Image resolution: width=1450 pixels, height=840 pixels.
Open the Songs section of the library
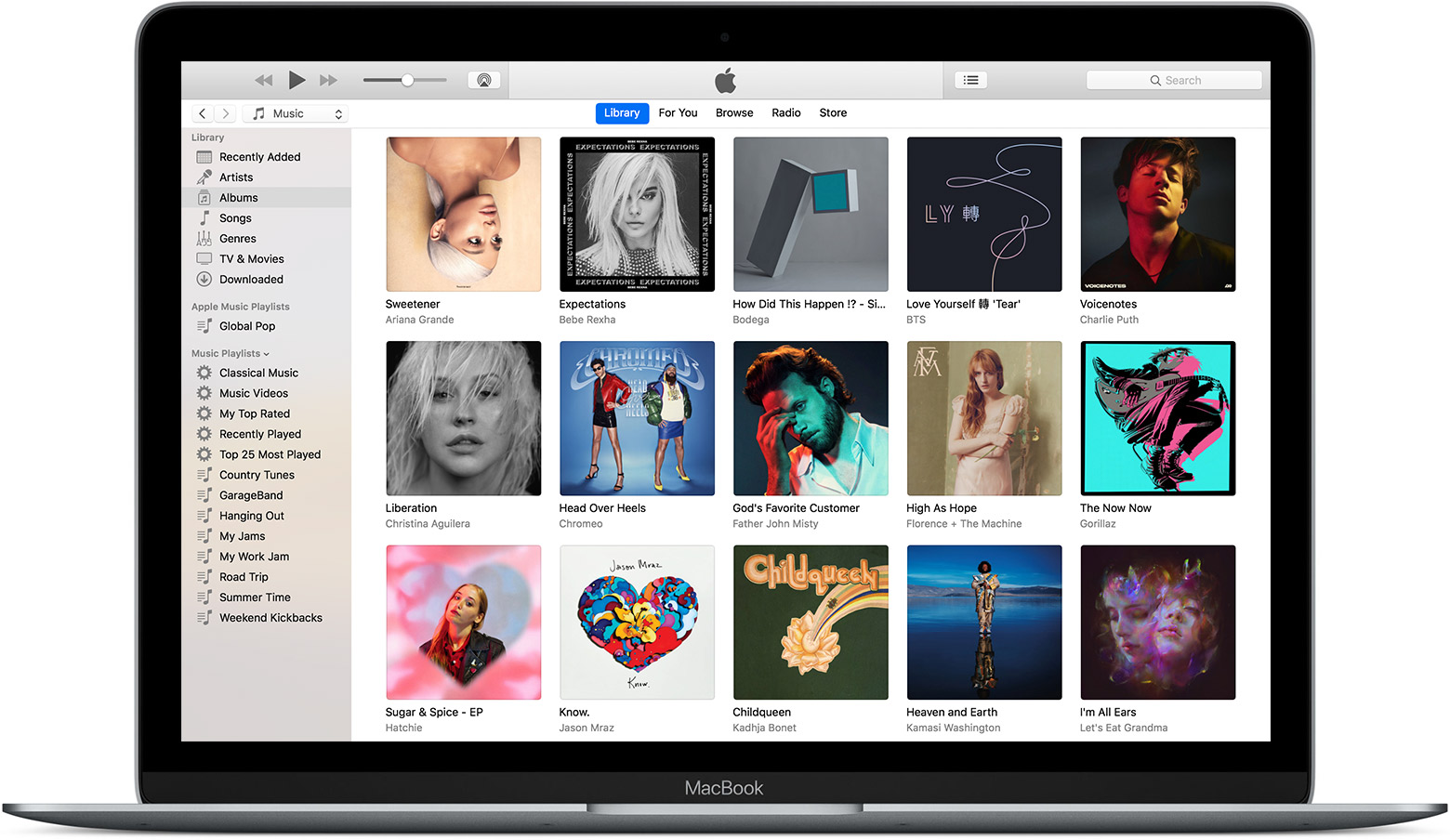tap(235, 217)
